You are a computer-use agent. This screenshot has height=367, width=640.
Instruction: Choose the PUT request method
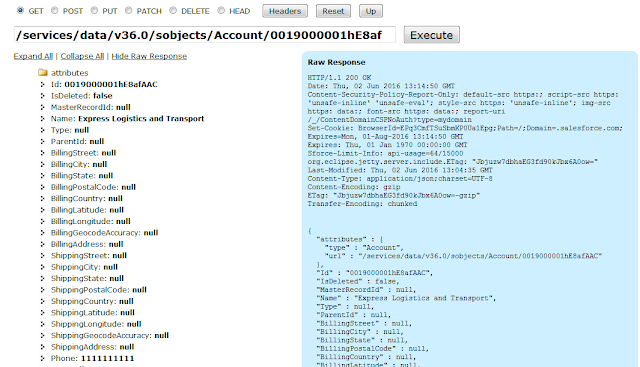94,11
